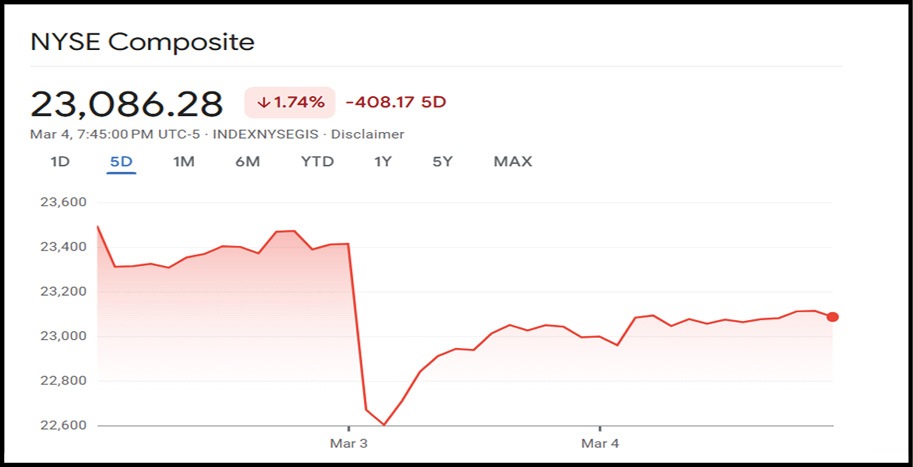Click the NYSE Composite title
The height and width of the screenshot is (467, 913).
pos(142,42)
